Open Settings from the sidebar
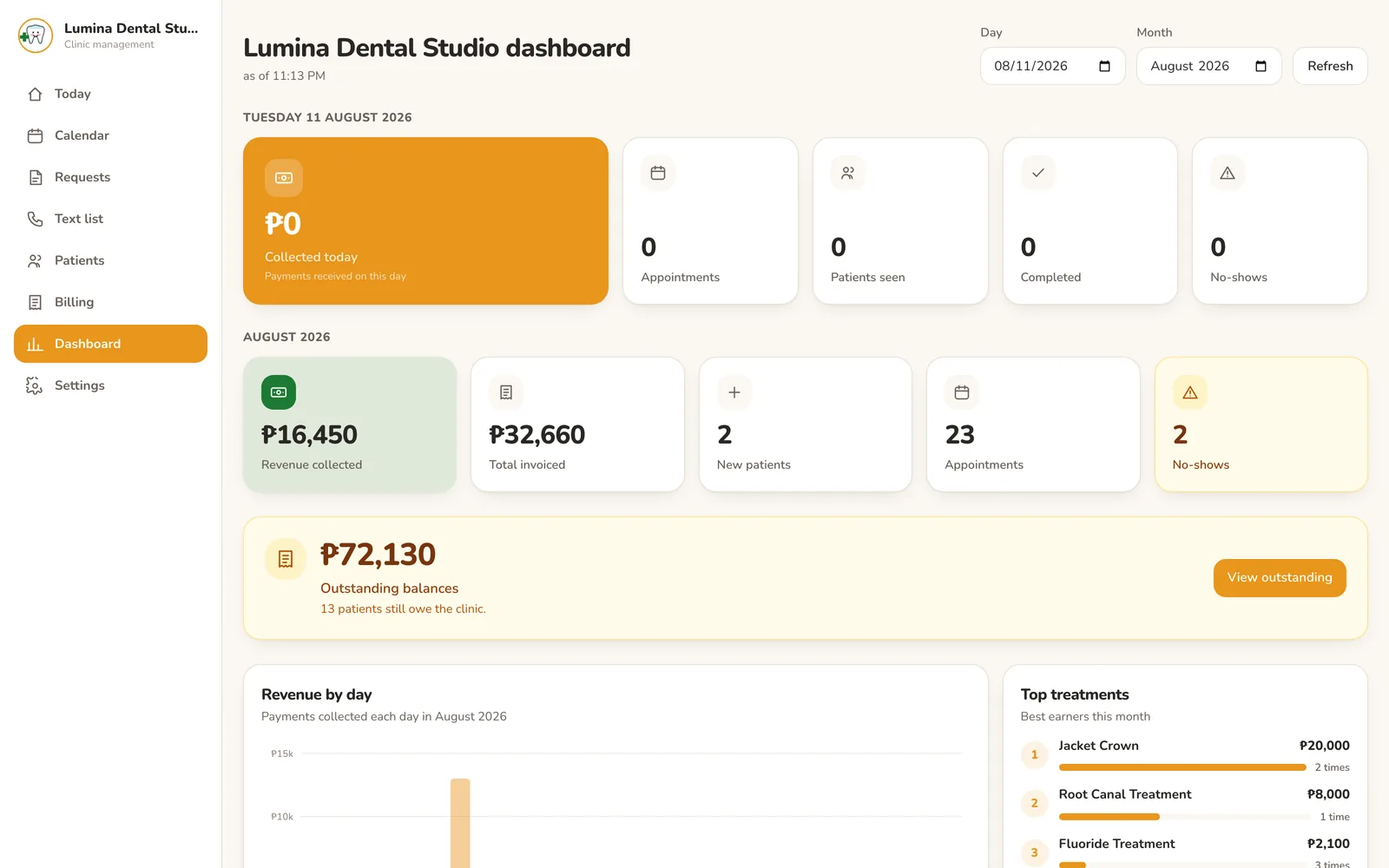 coord(110,385)
